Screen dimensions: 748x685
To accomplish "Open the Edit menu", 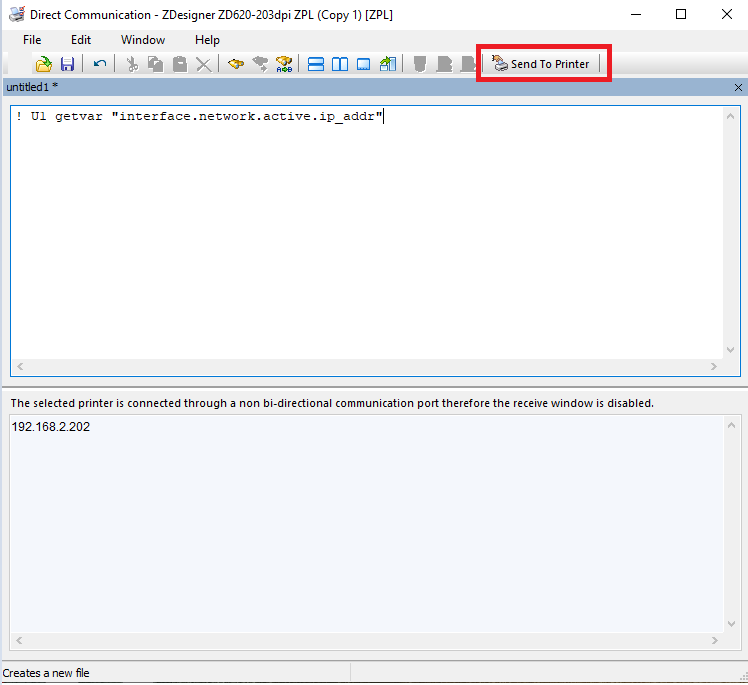I will tap(81, 40).
